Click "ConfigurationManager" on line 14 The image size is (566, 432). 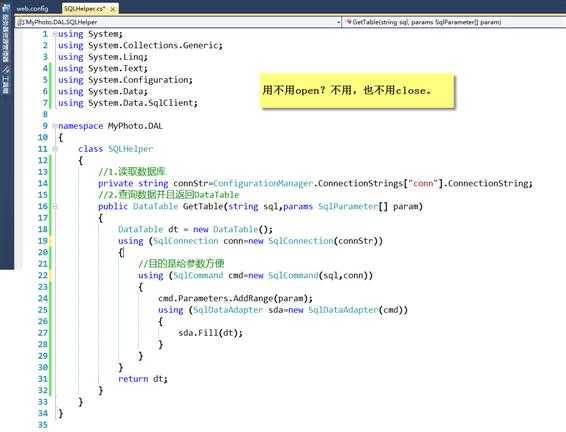(263, 183)
